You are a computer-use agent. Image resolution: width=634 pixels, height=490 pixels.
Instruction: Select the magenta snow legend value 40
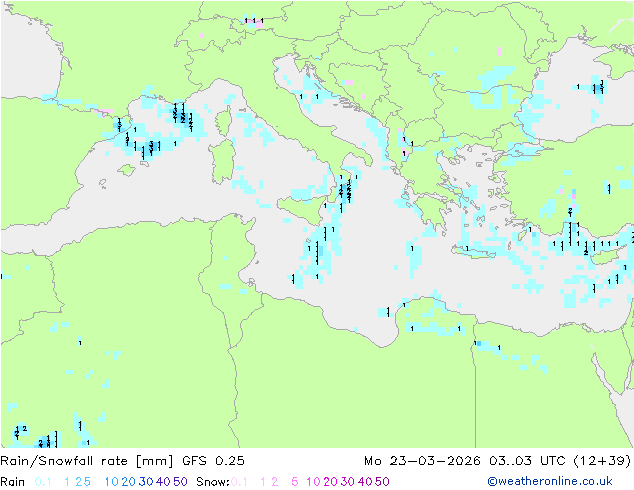(x=365, y=482)
